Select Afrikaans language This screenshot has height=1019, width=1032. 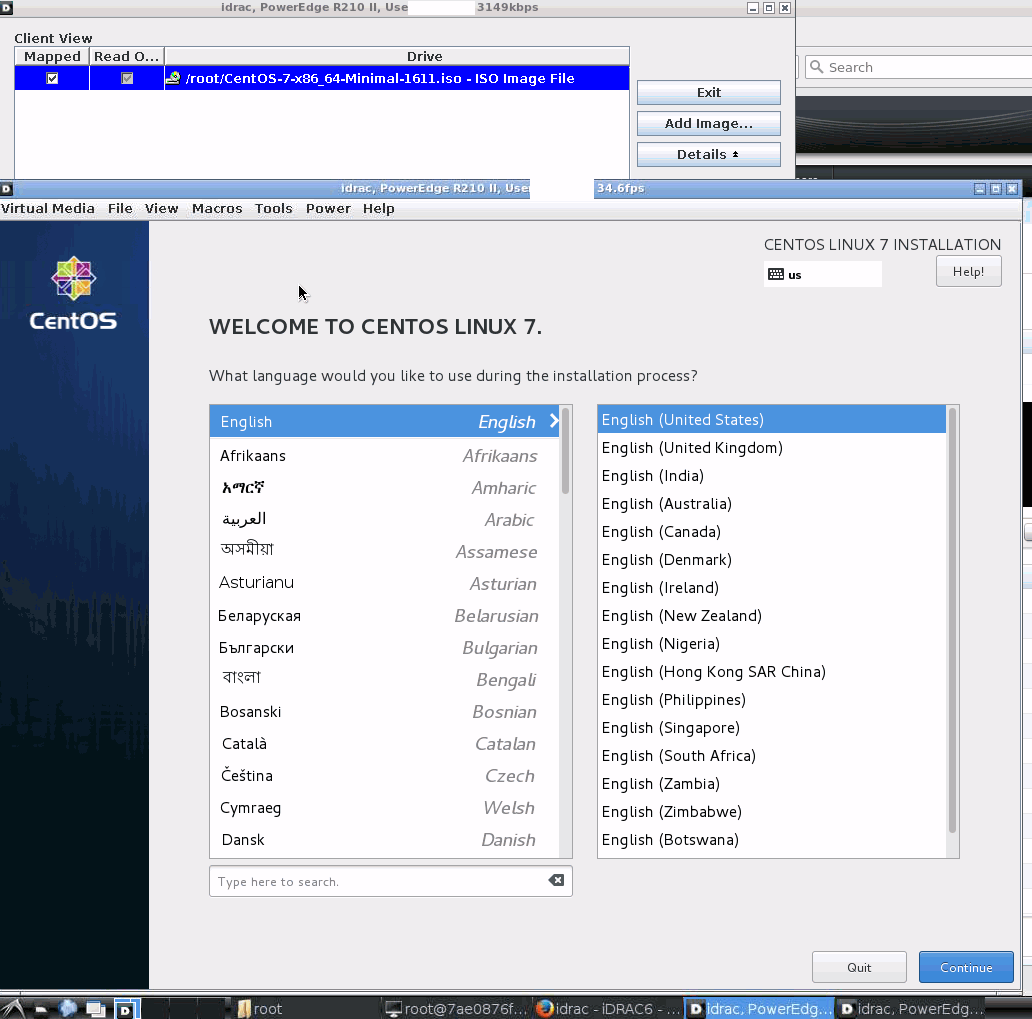tap(384, 456)
